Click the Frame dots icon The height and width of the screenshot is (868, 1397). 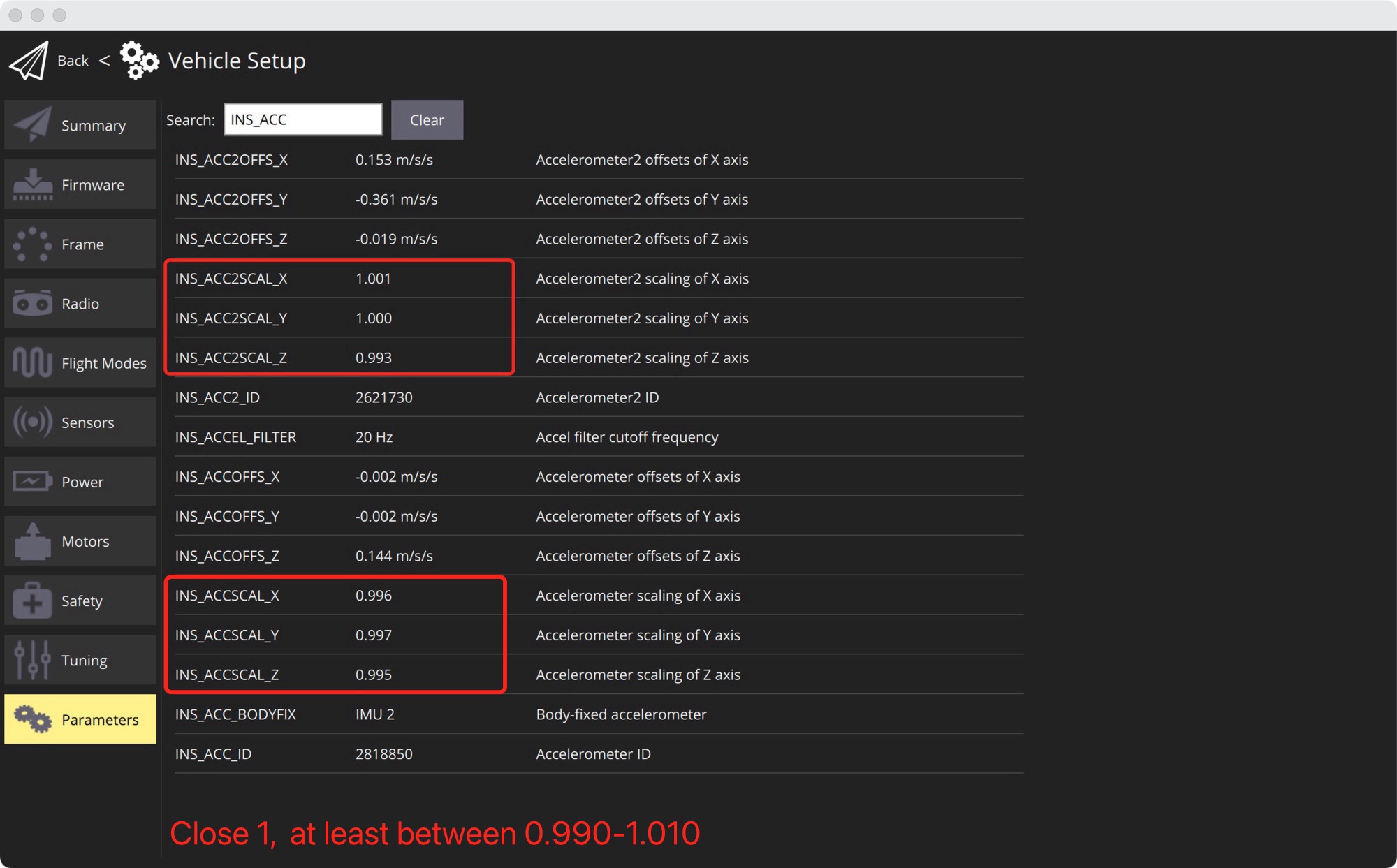[33, 244]
